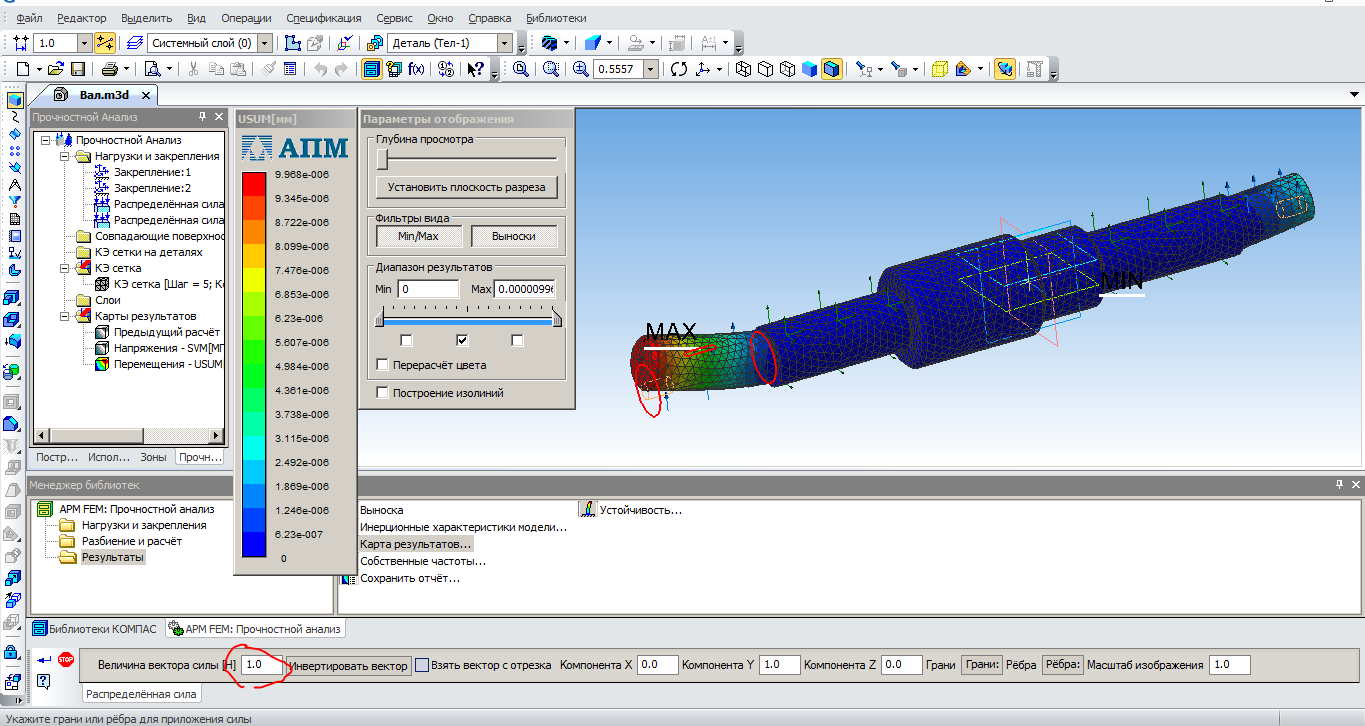The width and height of the screenshot is (1365, 726).
Task: Open the variables f(x) tool
Action: coord(416,69)
